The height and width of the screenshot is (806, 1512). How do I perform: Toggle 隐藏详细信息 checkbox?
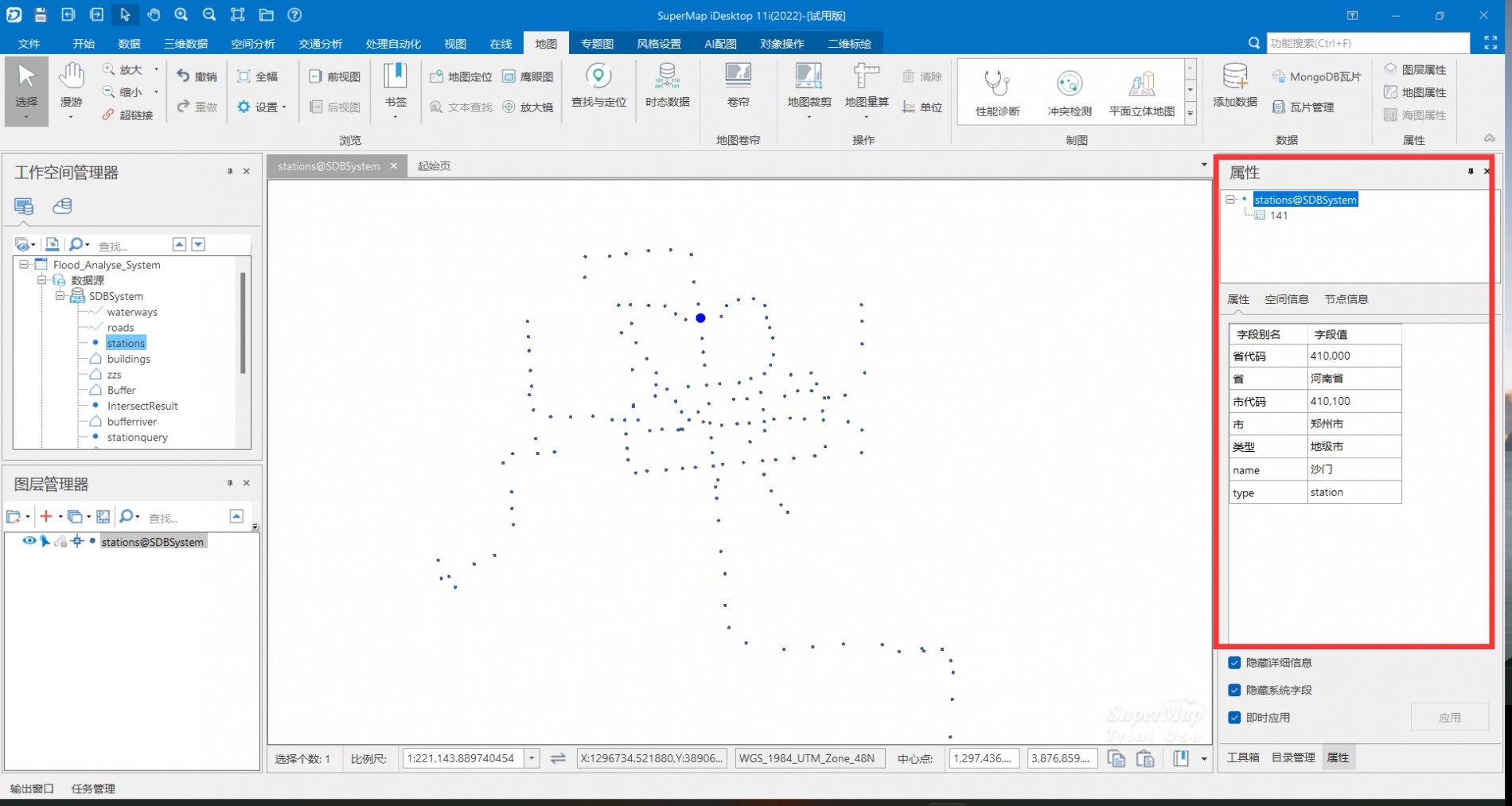pos(1234,663)
